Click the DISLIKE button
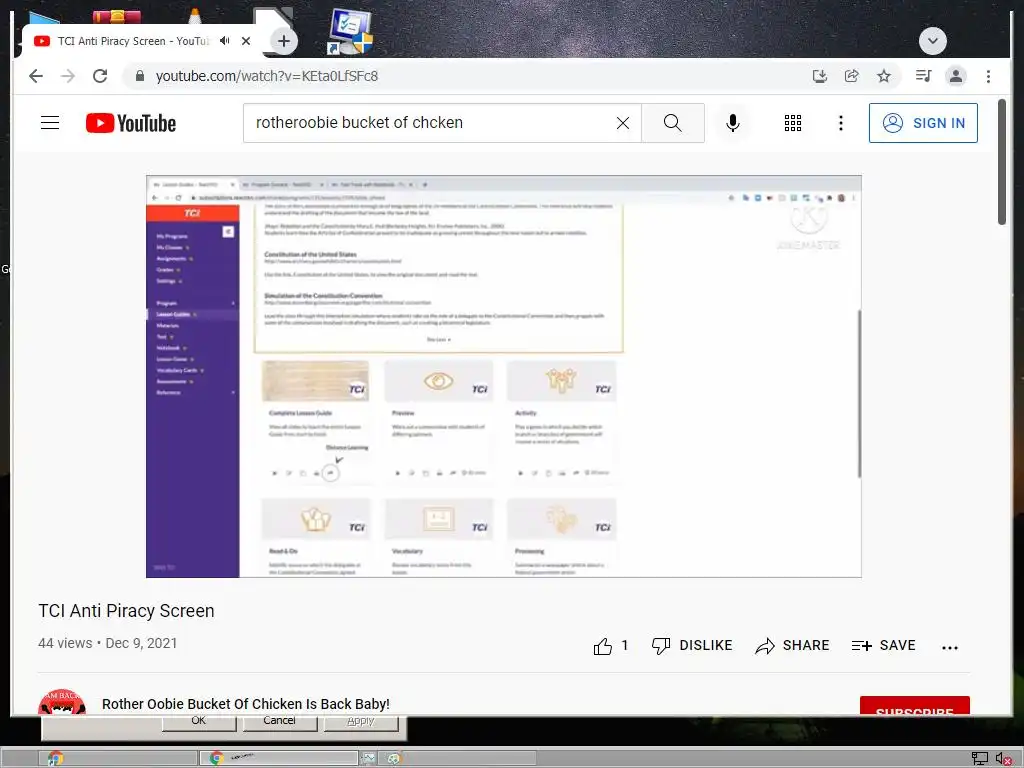 (692, 645)
